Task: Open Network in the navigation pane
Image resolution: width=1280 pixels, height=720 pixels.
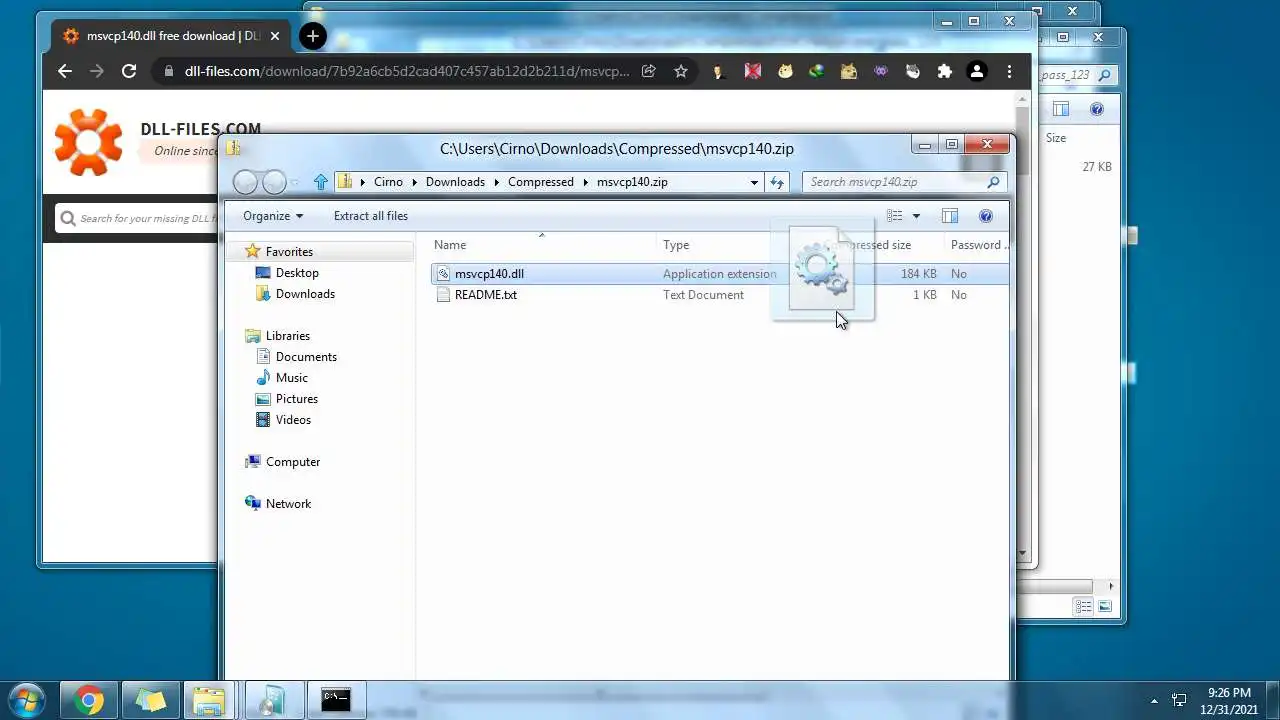Action: [x=288, y=504]
